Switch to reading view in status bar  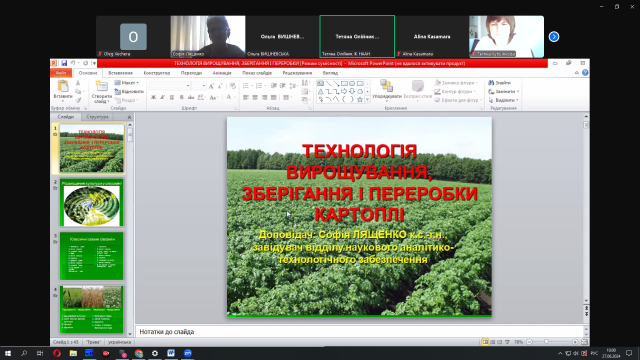coord(500,342)
